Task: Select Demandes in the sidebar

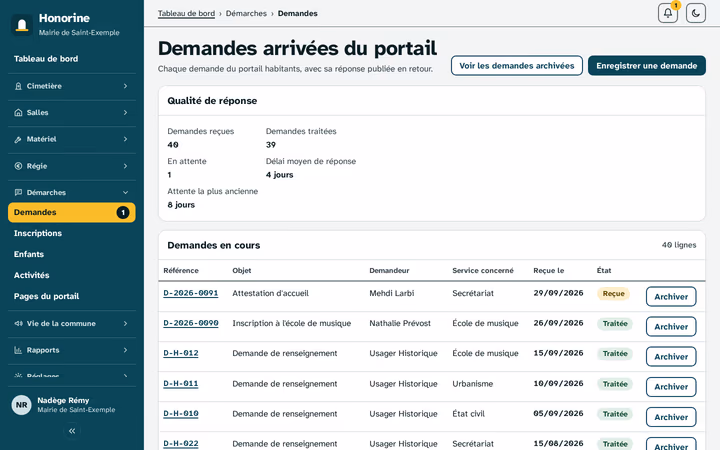Action: [x=72, y=213]
